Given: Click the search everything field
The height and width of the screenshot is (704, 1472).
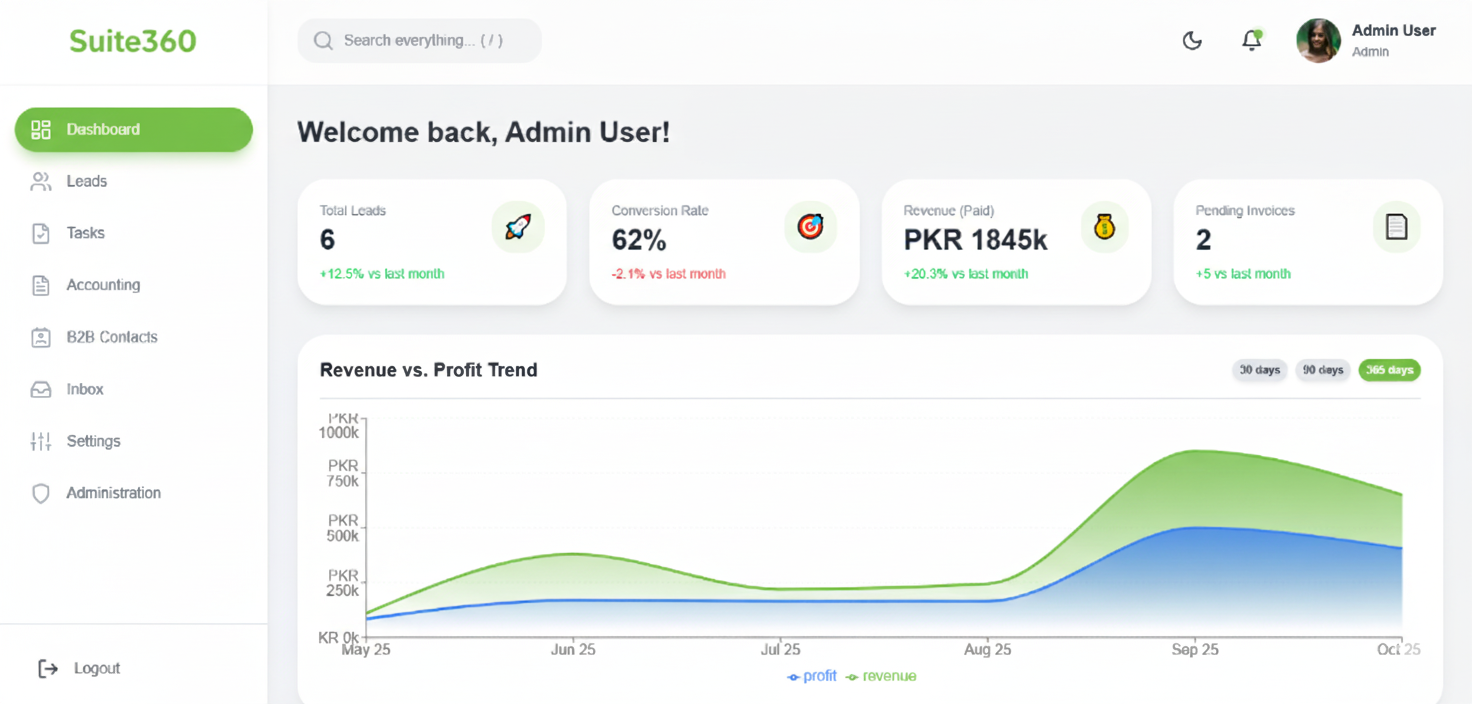Looking at the screenshot, I should pyautogui.click(x=419, y=40).
